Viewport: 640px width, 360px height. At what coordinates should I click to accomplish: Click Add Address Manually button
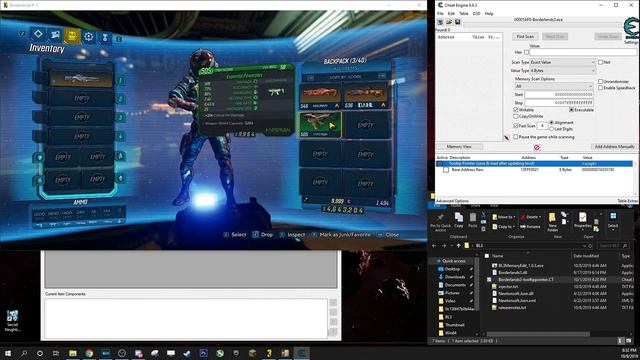click(x=614, y=147)
